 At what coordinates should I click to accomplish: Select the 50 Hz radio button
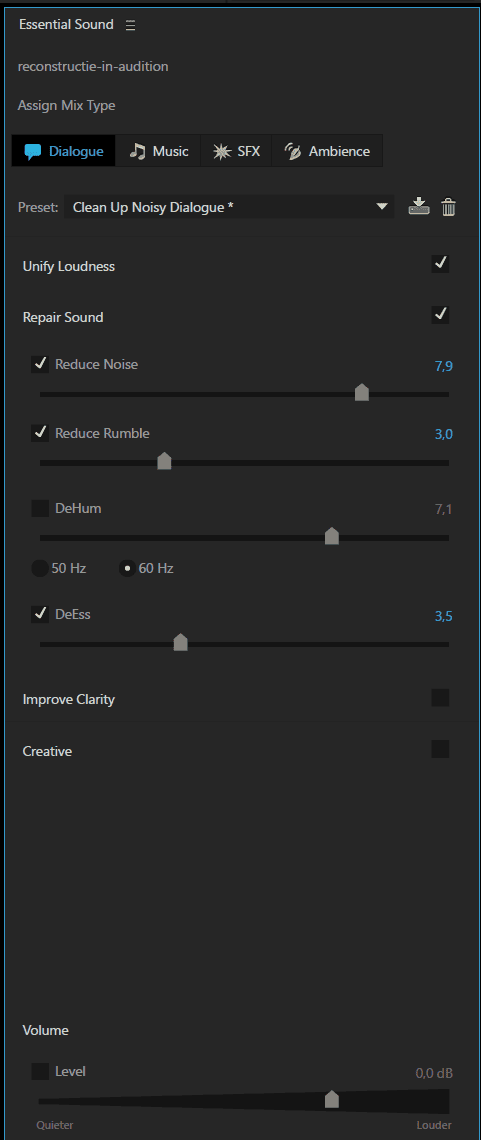click(x=40, y=568)
